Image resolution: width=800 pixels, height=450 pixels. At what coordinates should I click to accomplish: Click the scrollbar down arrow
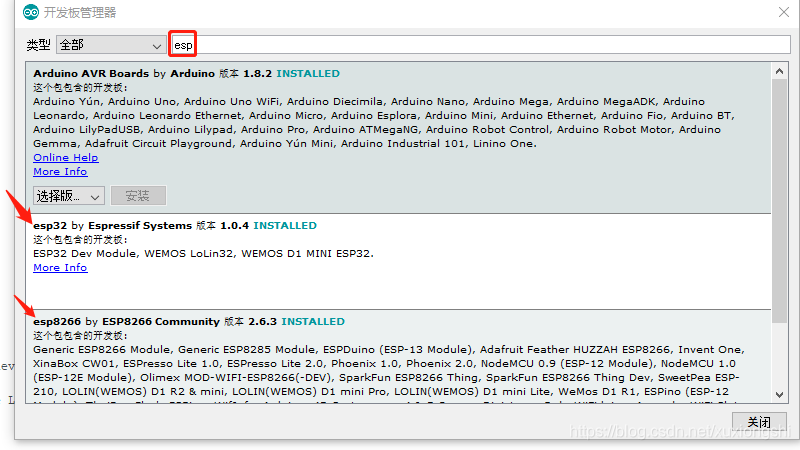pos(779,394)
